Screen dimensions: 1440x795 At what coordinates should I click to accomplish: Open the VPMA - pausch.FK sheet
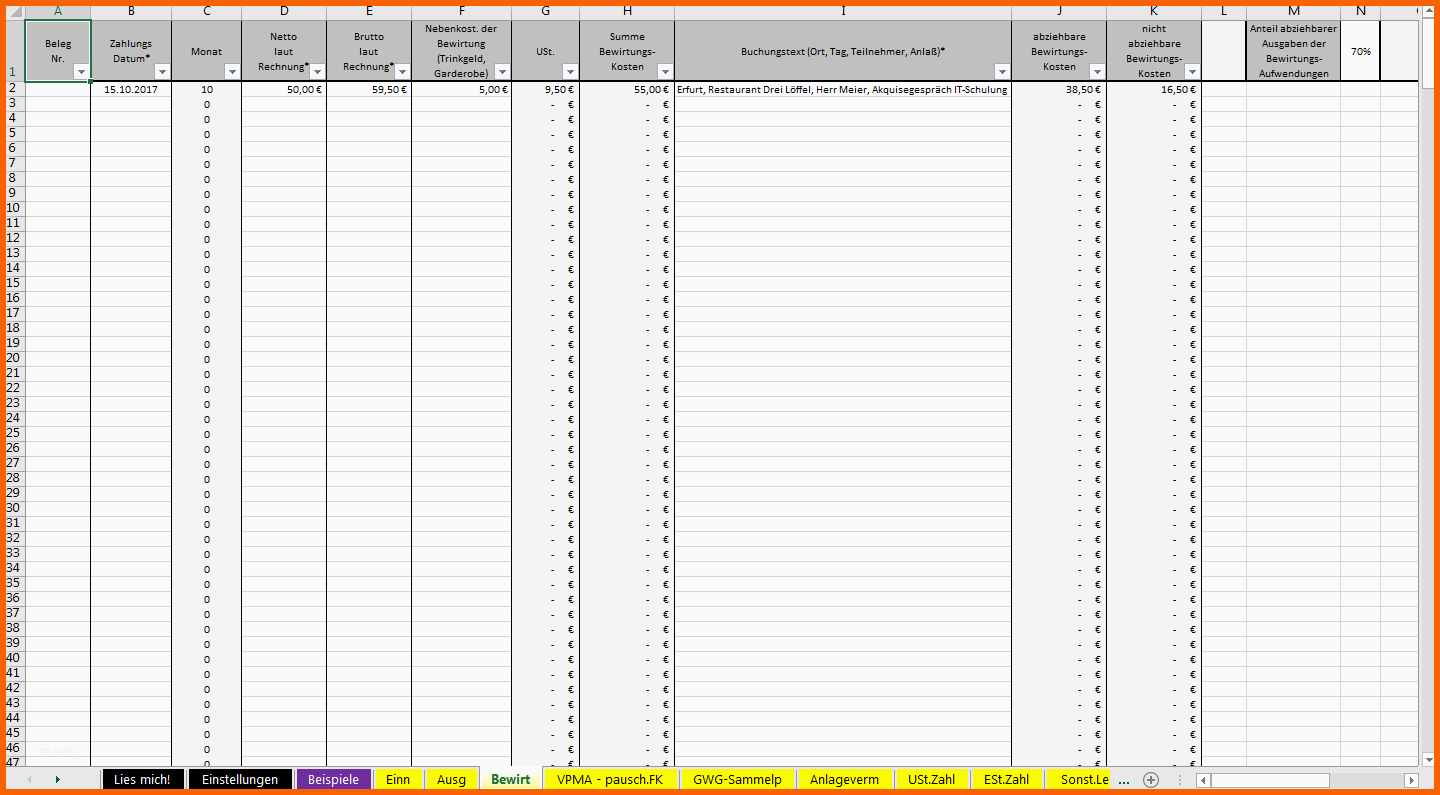click(x=610, y=780)
